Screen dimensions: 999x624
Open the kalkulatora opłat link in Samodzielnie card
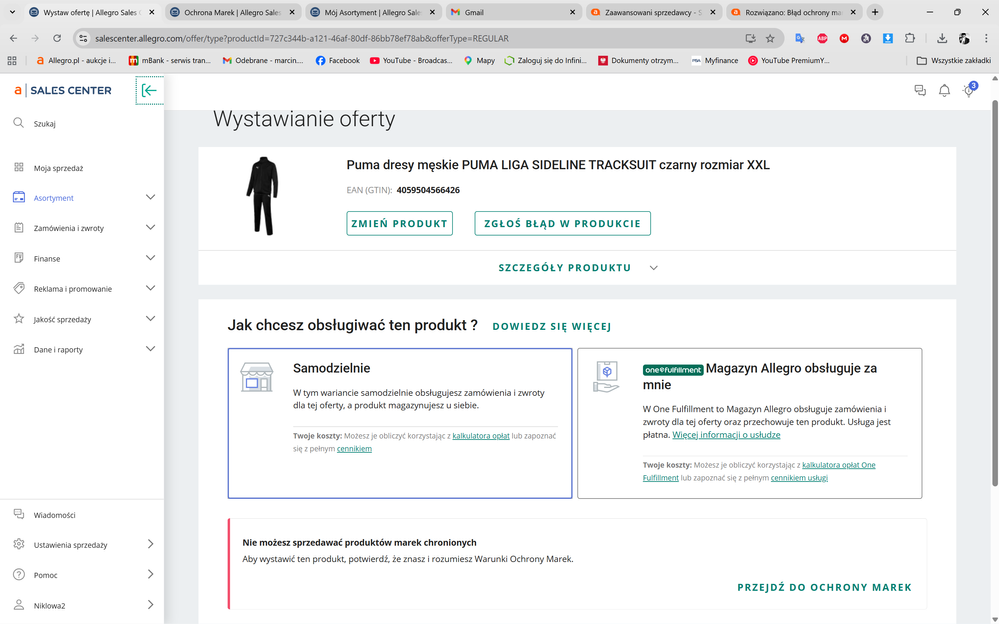(x=481, y=436)
